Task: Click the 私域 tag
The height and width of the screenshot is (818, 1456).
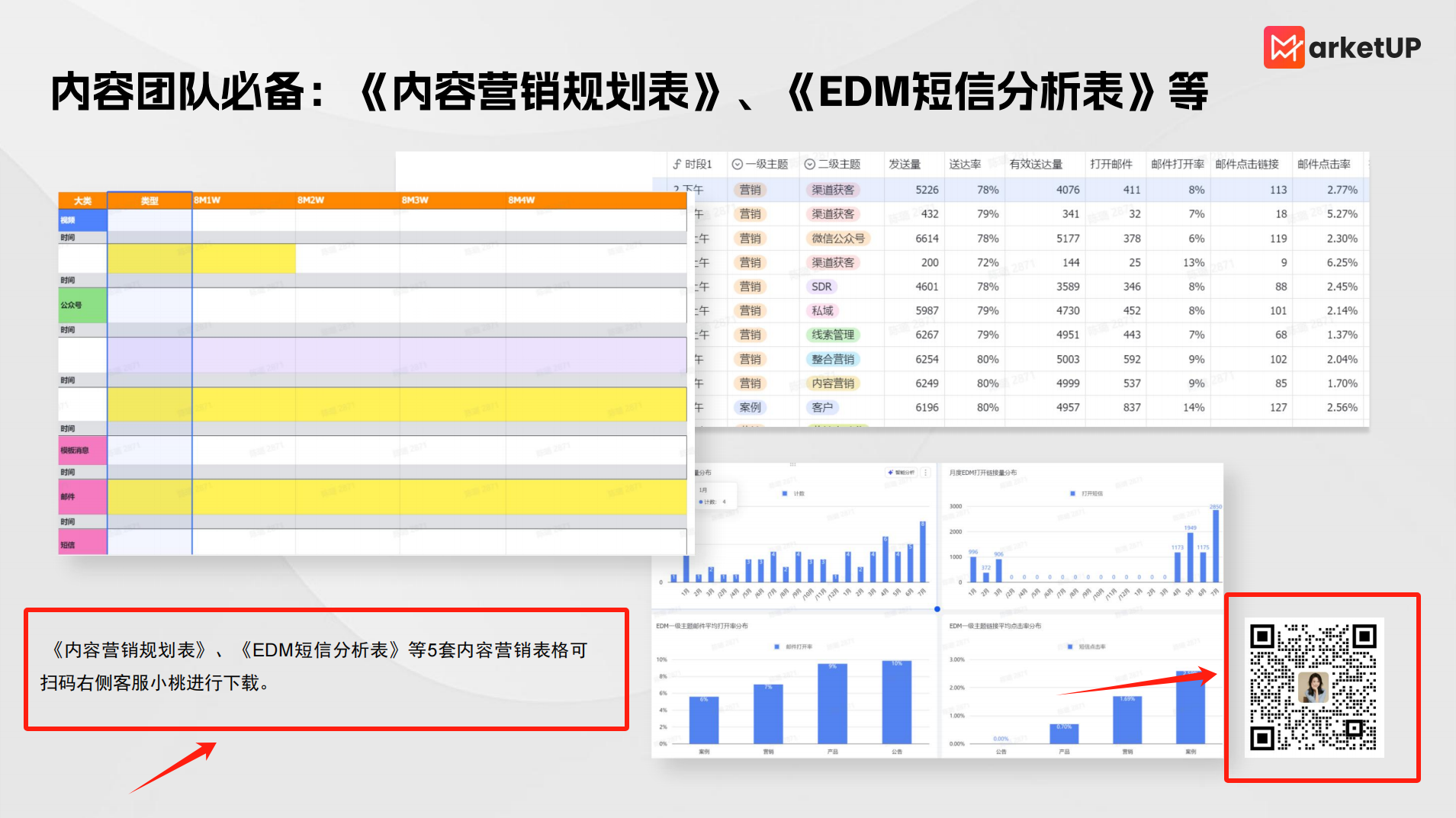Action: point(822,311)
